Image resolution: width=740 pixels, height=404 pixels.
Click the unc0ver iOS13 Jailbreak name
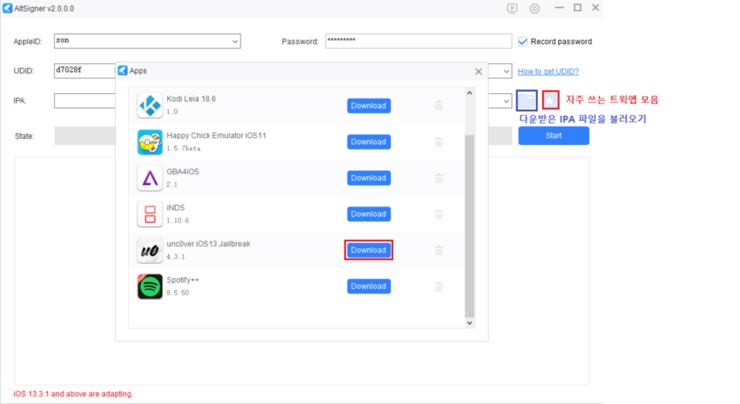[x=208, y=244]
